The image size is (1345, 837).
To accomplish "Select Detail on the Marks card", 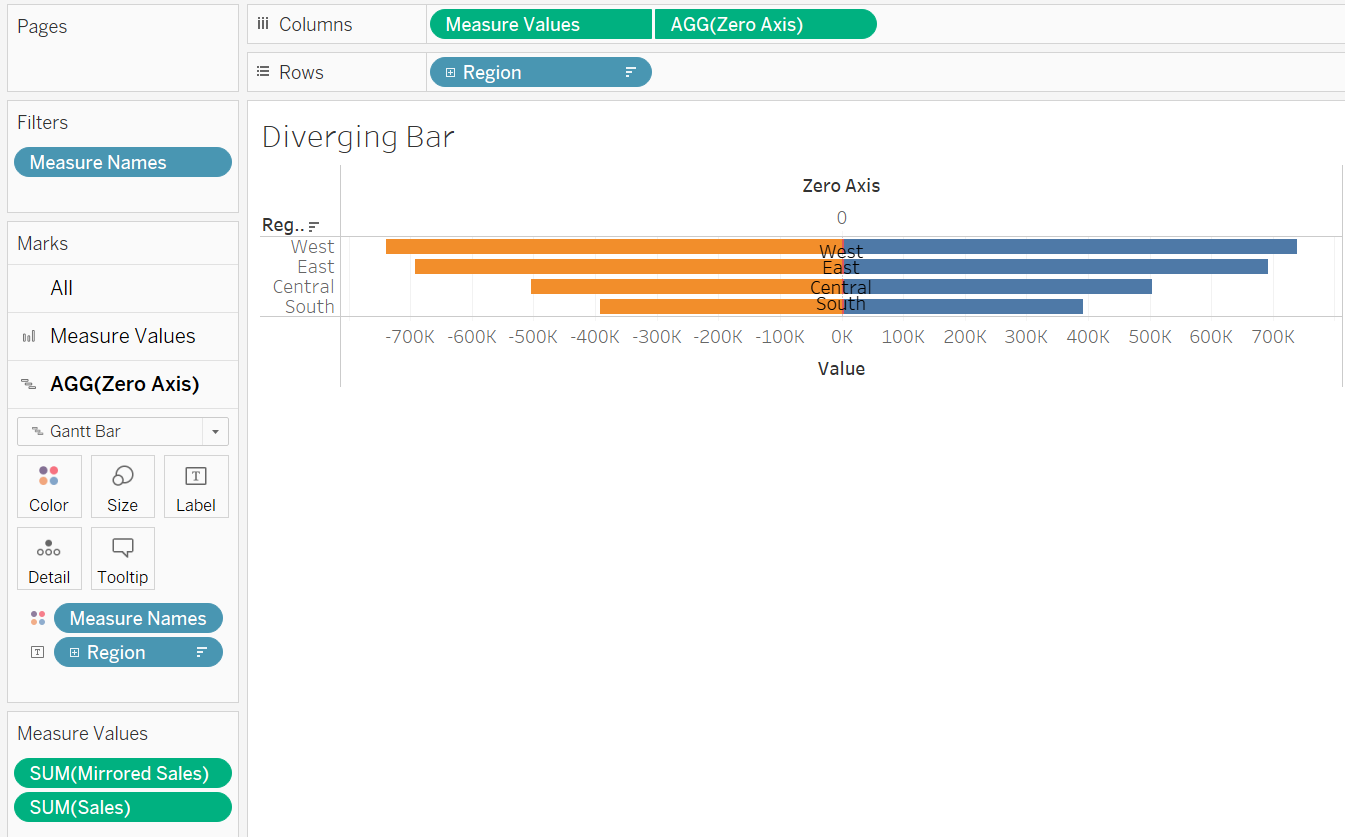I will coord(49,558).
